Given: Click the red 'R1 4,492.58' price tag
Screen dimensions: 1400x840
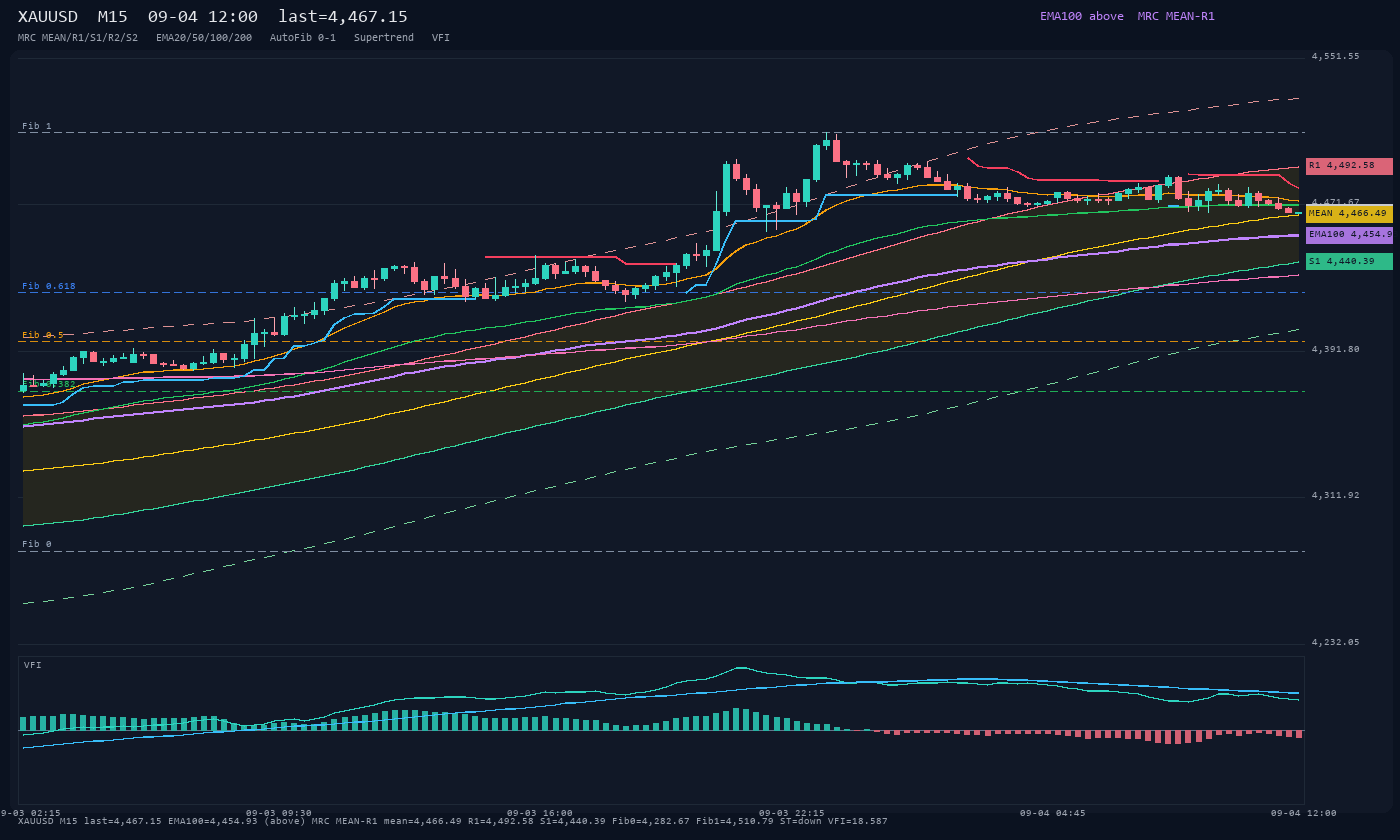Looking at the screenshot, I should pyautogui.click(x=1349, y=166).
